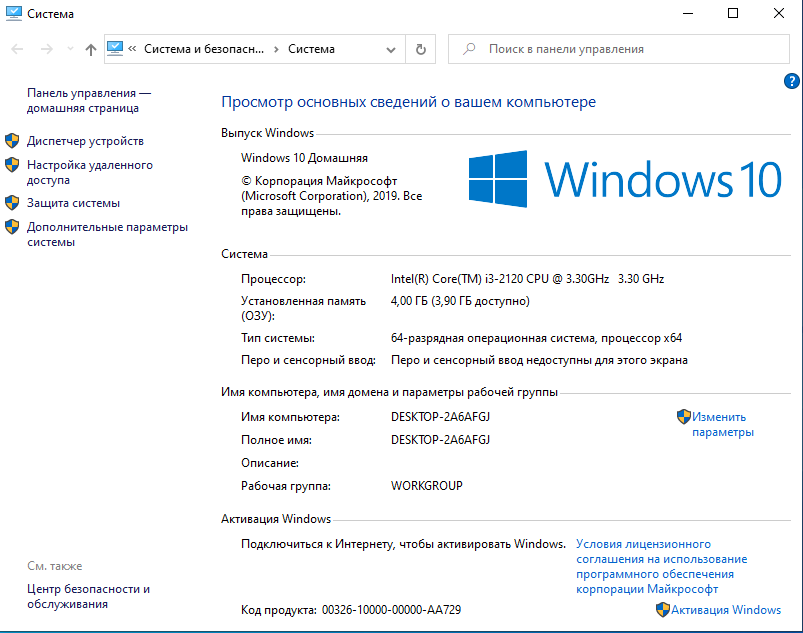
Task: Click the double chevron in the address bar
Action: click(132, 49)
